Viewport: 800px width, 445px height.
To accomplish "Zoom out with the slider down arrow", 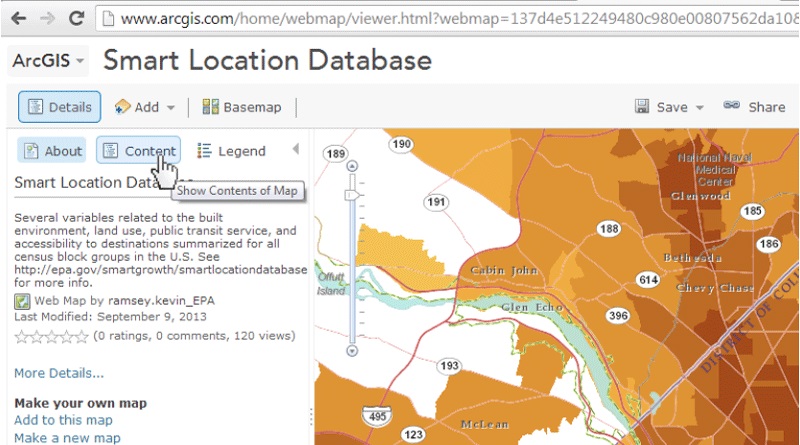I will coord(352,351).
